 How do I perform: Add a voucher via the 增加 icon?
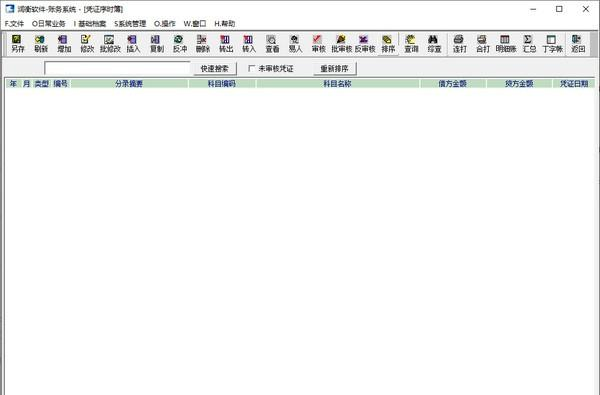point(64,44)
